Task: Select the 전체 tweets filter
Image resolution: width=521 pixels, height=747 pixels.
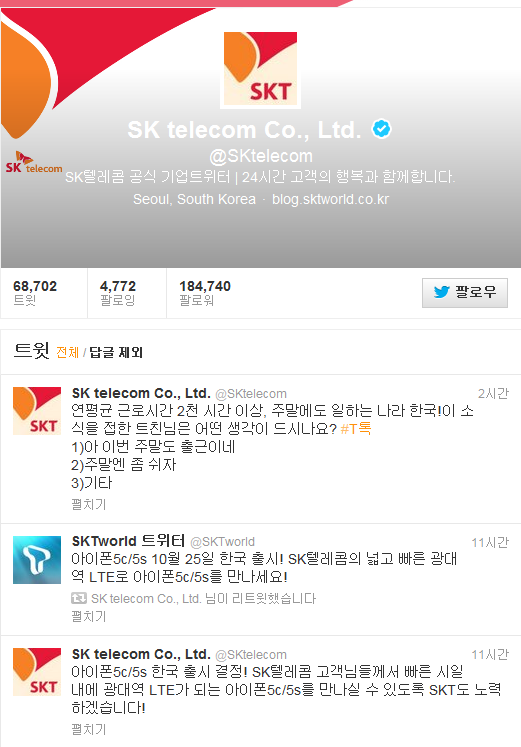Action: coord(67,352)
